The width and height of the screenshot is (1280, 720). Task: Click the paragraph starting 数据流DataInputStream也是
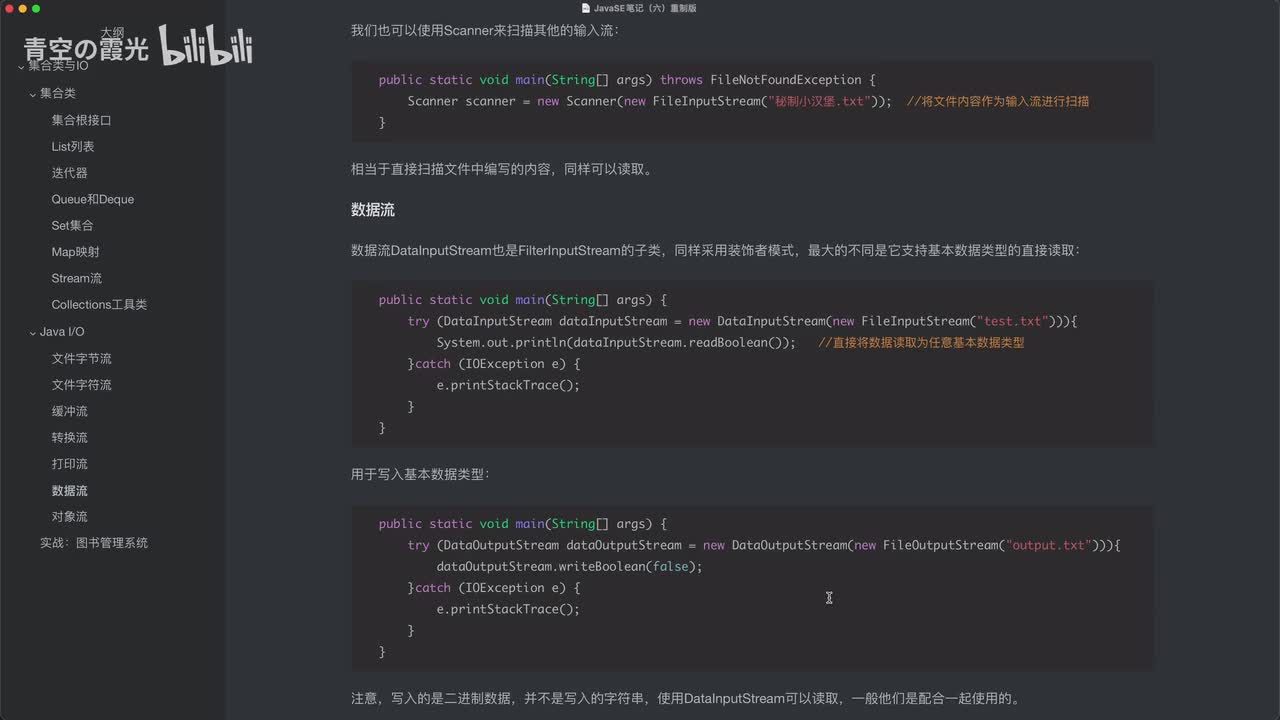point(715,250)
